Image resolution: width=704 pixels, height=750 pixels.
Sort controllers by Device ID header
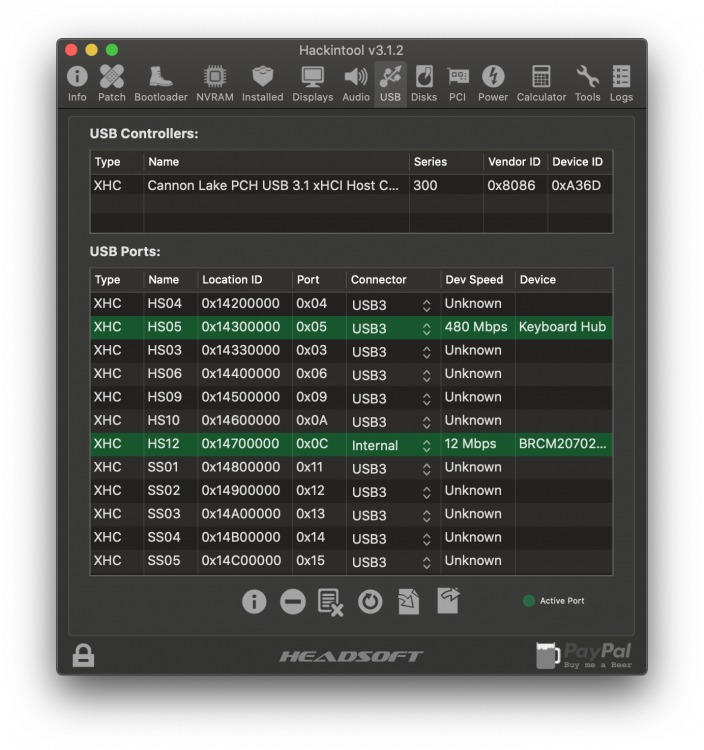coord(579,162)
